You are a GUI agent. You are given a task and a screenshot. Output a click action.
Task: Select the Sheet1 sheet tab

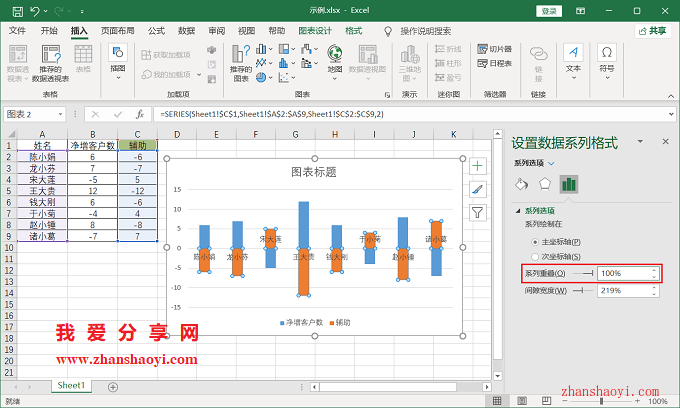71,385
